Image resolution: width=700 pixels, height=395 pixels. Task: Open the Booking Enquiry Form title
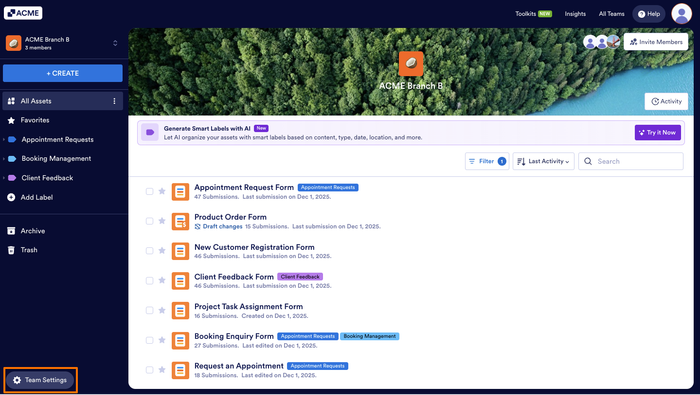[x=234, y=336]
